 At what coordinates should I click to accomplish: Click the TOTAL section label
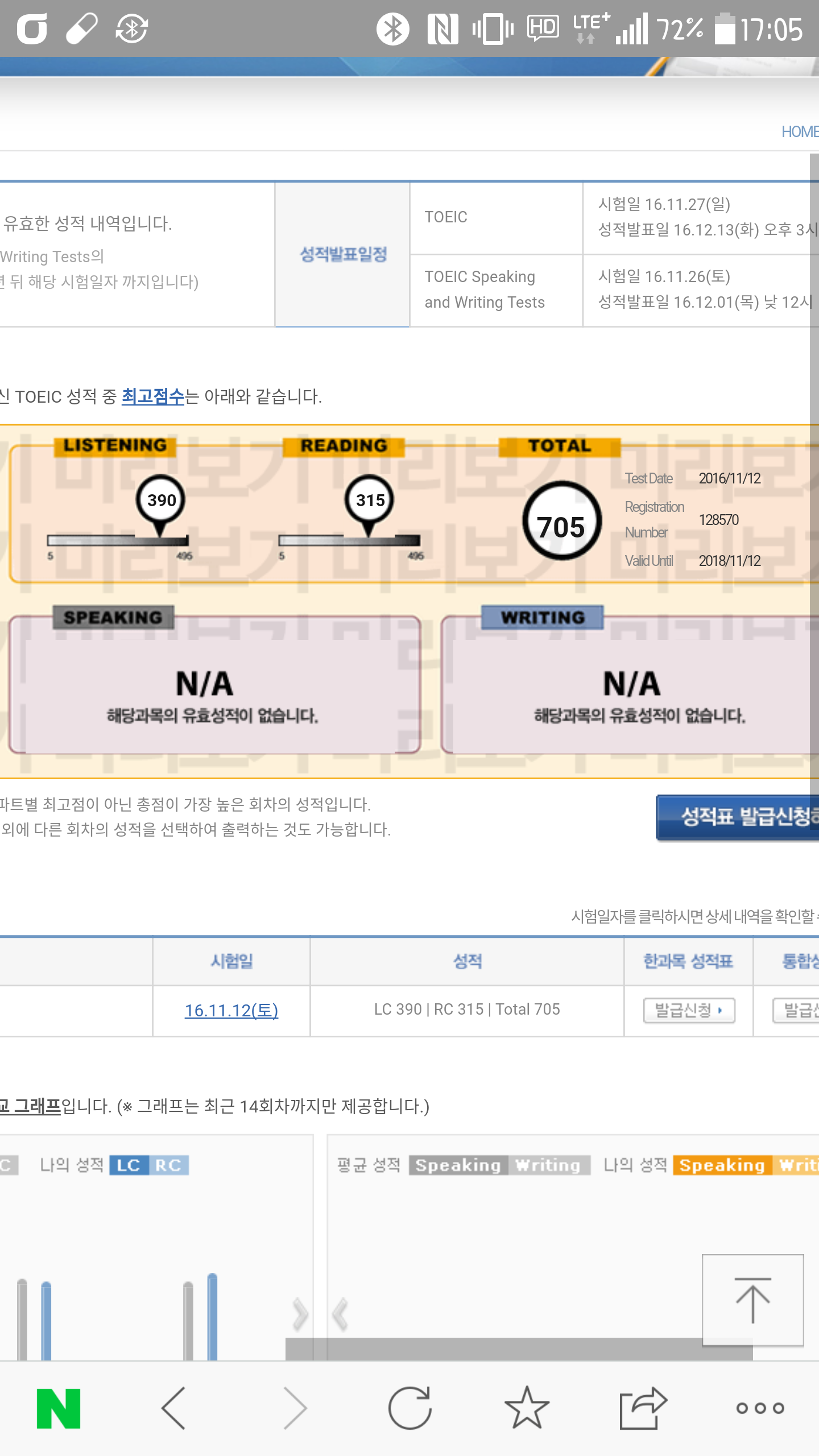click(x=560, y=446)
